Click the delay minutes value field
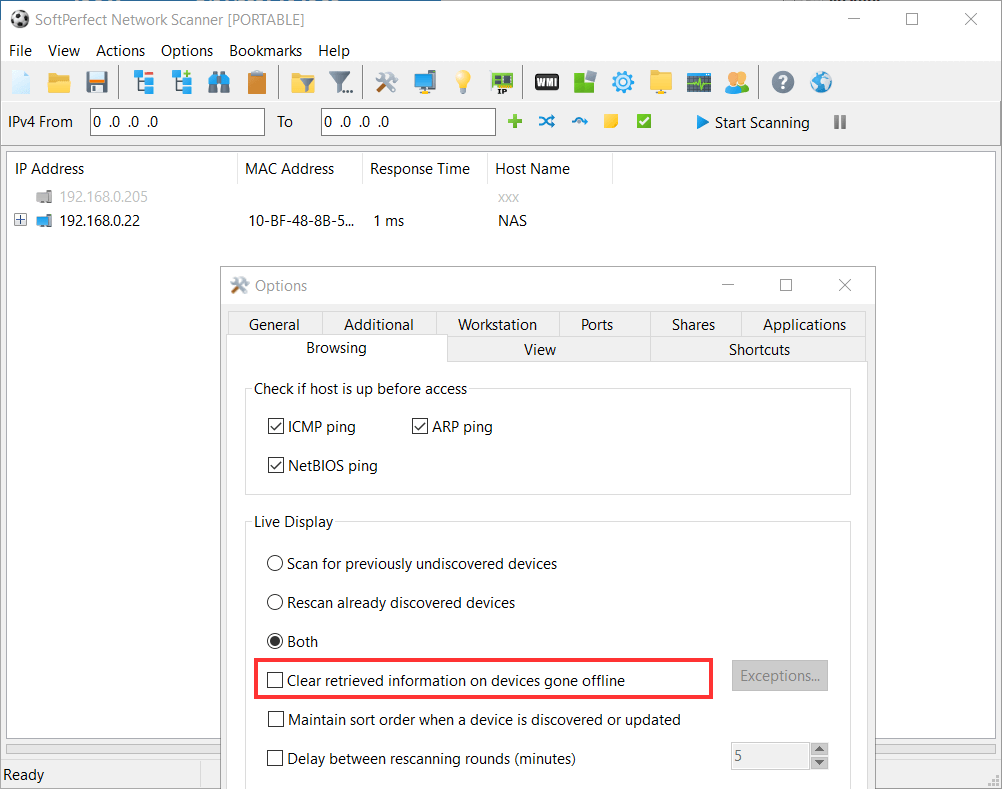The height and width of the screenshot is (789, 1002). pos(770,756)
